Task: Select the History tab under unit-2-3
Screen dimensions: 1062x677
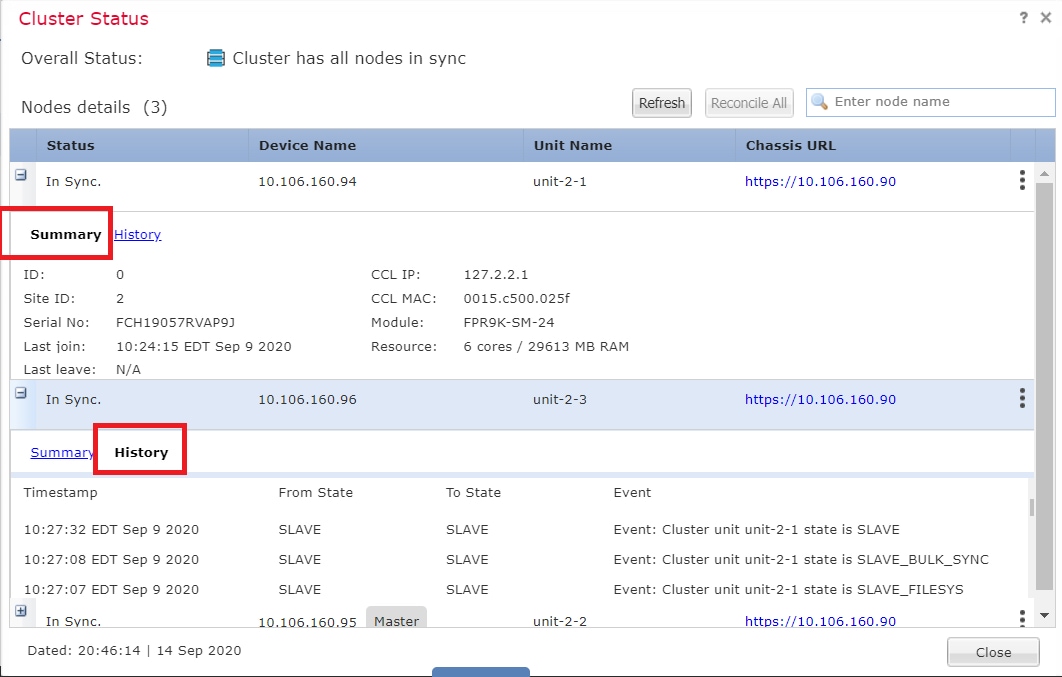Action: click(141, 452)
